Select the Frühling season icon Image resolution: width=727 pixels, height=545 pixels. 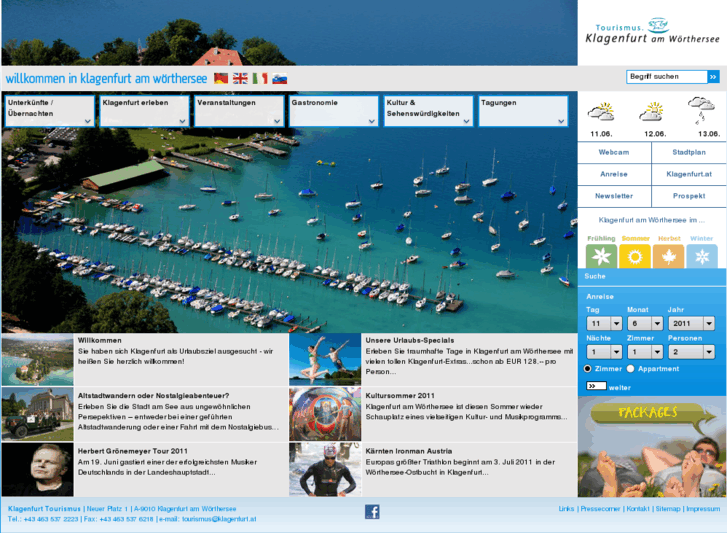601,256
